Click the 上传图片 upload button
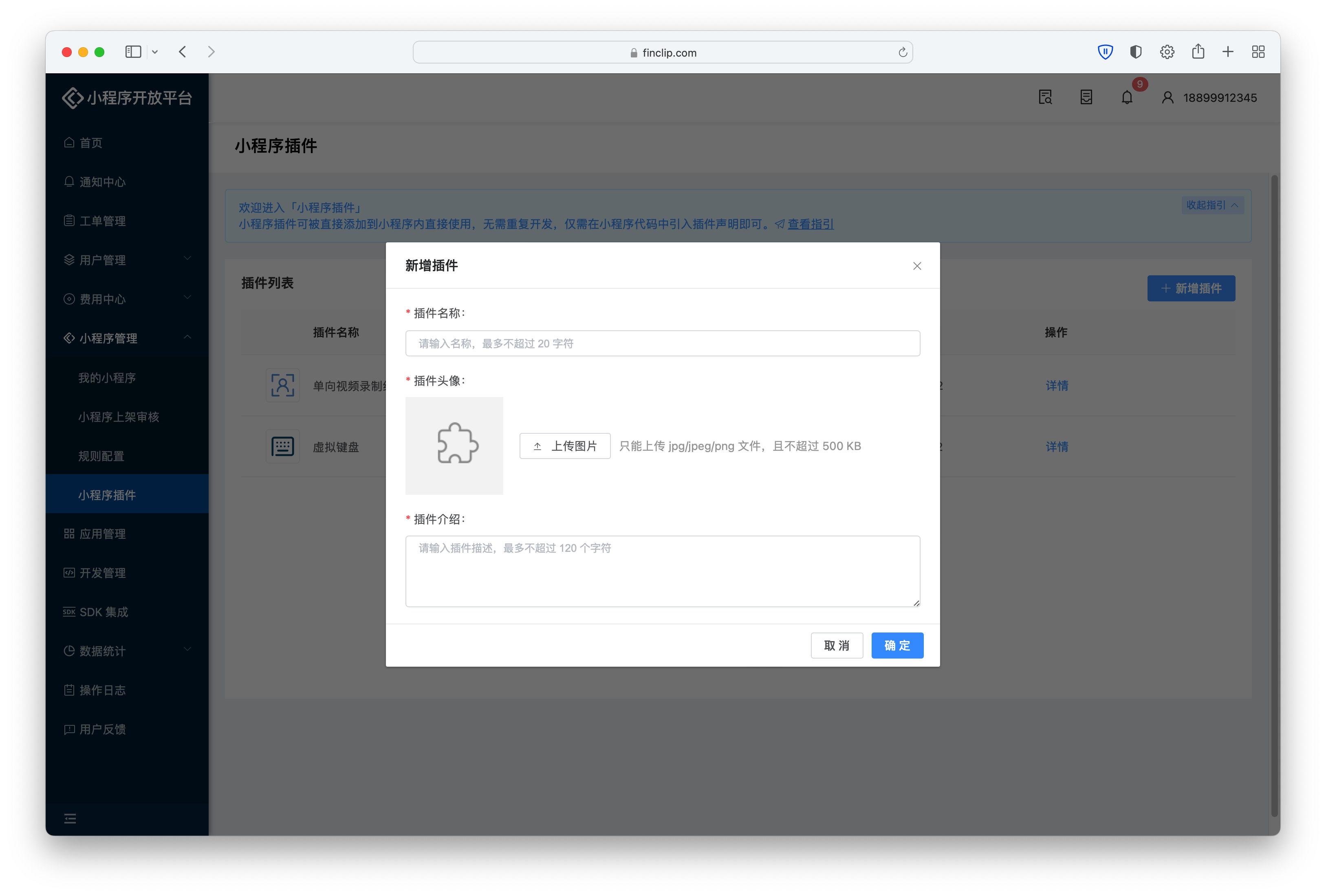 point(565,446)
